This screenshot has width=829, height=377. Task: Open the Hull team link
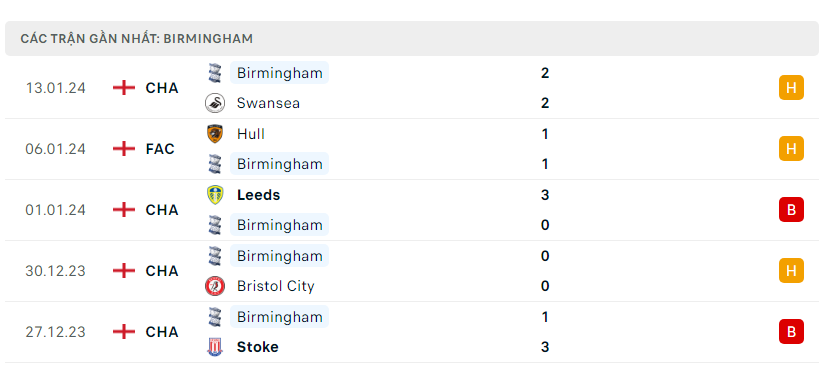click(251, 134)
